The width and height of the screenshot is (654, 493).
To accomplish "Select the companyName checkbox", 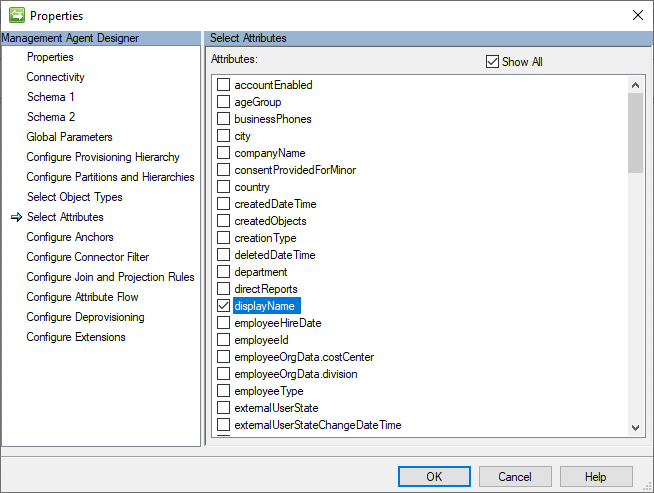I will (x=224, y=153).
